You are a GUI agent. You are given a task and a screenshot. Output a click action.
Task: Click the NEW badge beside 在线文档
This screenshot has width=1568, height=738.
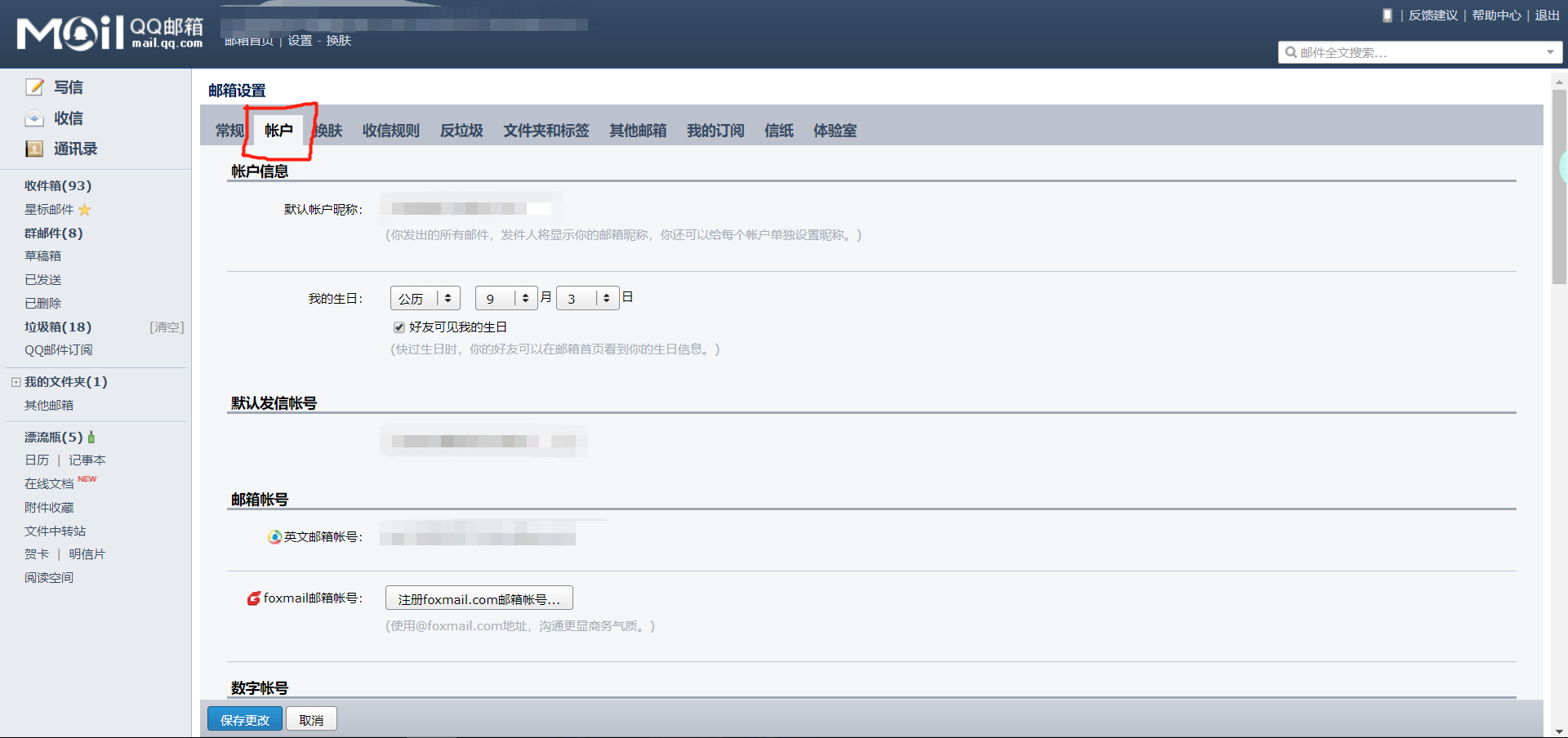pos(87,479)
